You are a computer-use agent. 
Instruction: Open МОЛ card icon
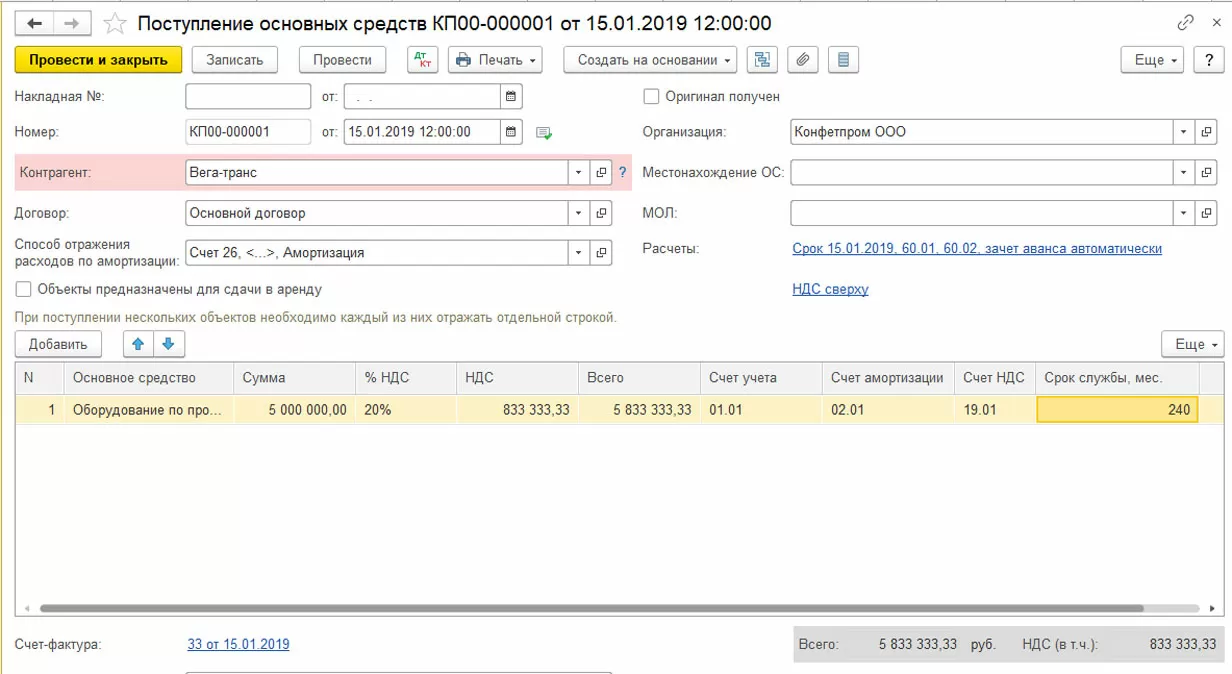tap(1206, 213)
